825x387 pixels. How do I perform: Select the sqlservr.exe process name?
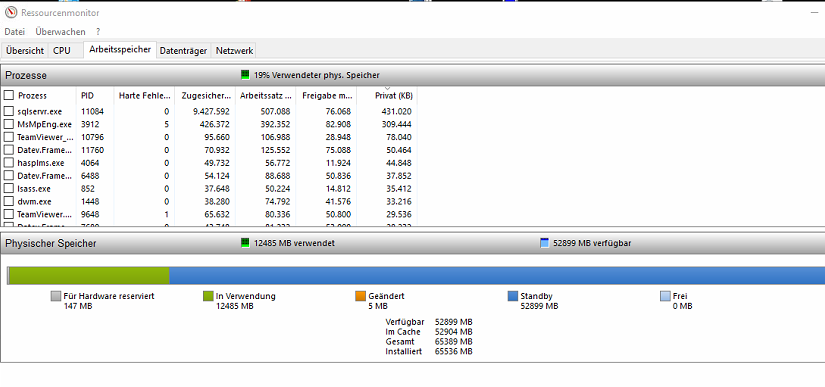click(x=39, y=111)
